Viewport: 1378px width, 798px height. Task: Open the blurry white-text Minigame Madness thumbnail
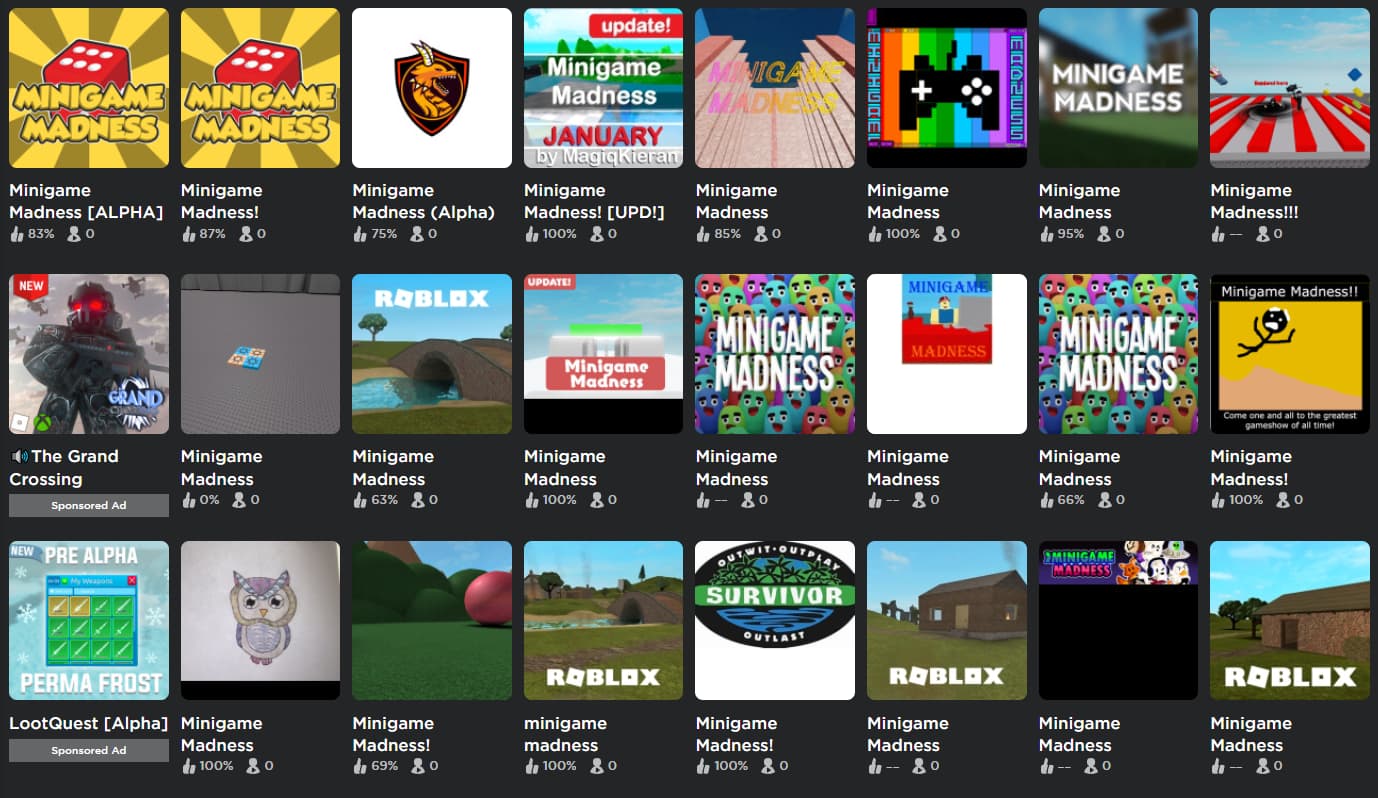coord(1118,88)
